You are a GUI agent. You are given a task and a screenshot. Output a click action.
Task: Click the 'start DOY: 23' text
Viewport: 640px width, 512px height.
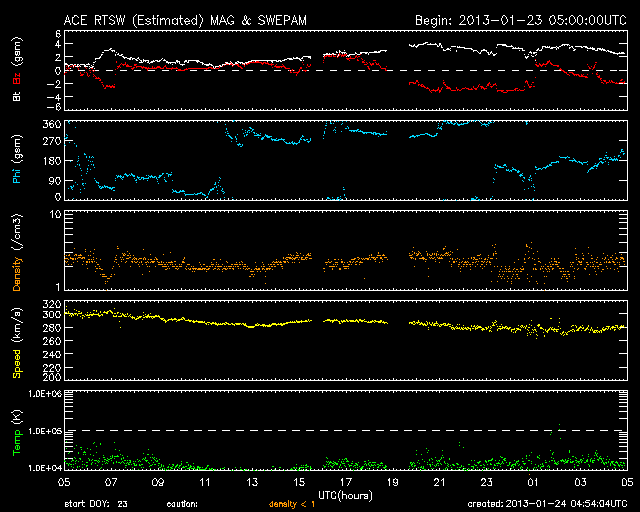pos(96,504)
